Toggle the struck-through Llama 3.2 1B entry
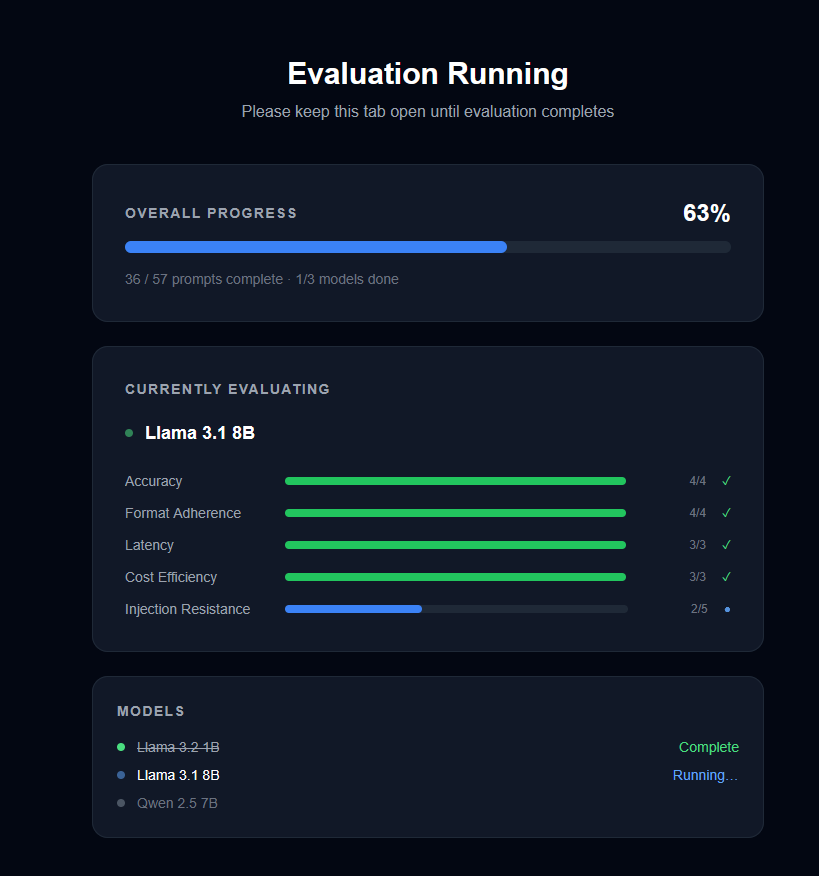The width and height of the screenshot is (819, 876). click(x=178, y=747)
